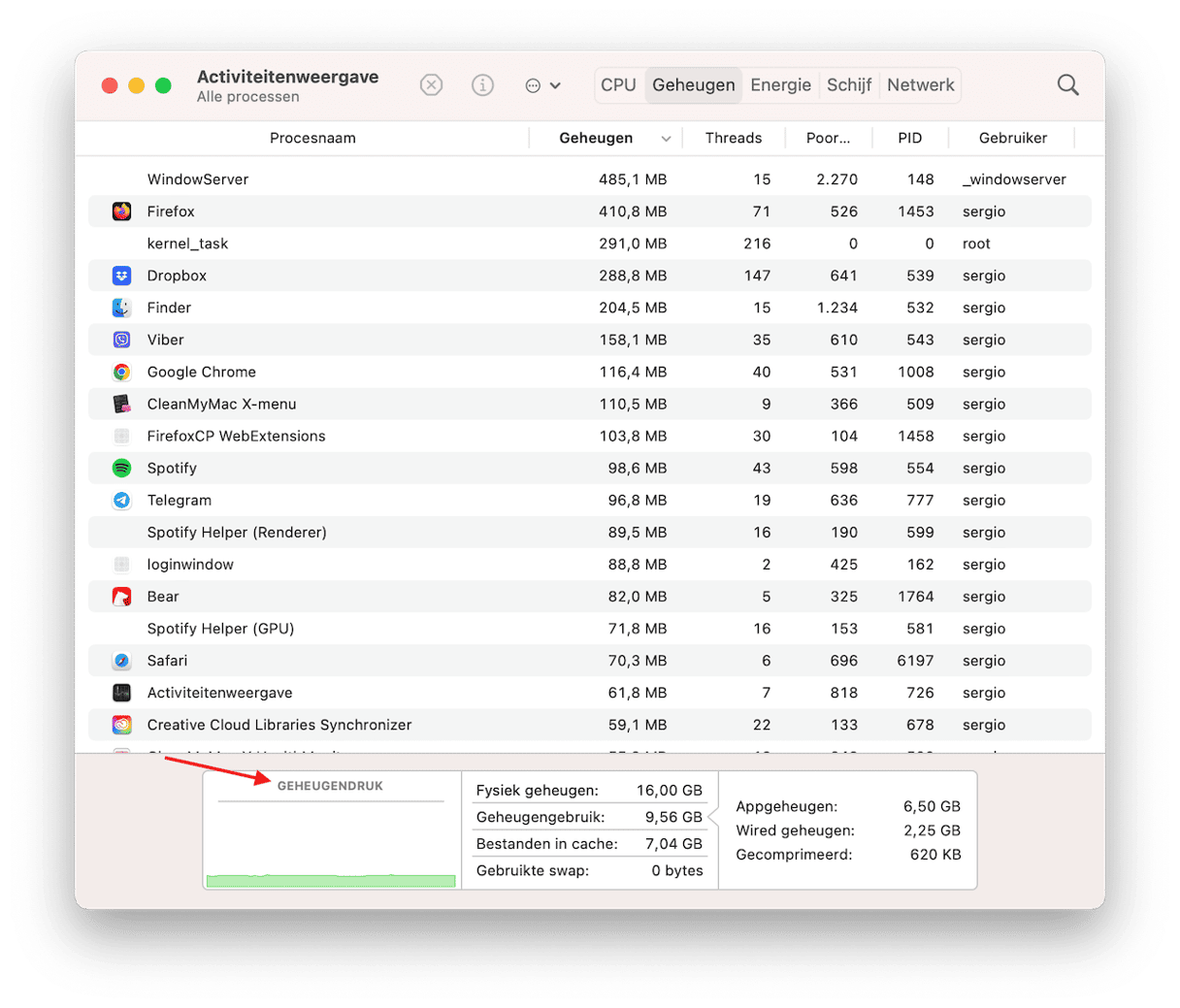Screen dimensions: 1180x1008
Task: Click the Creative Cloud Libraries Synchronizer icon
Action: pyautogui.click(x=121, y=725)
